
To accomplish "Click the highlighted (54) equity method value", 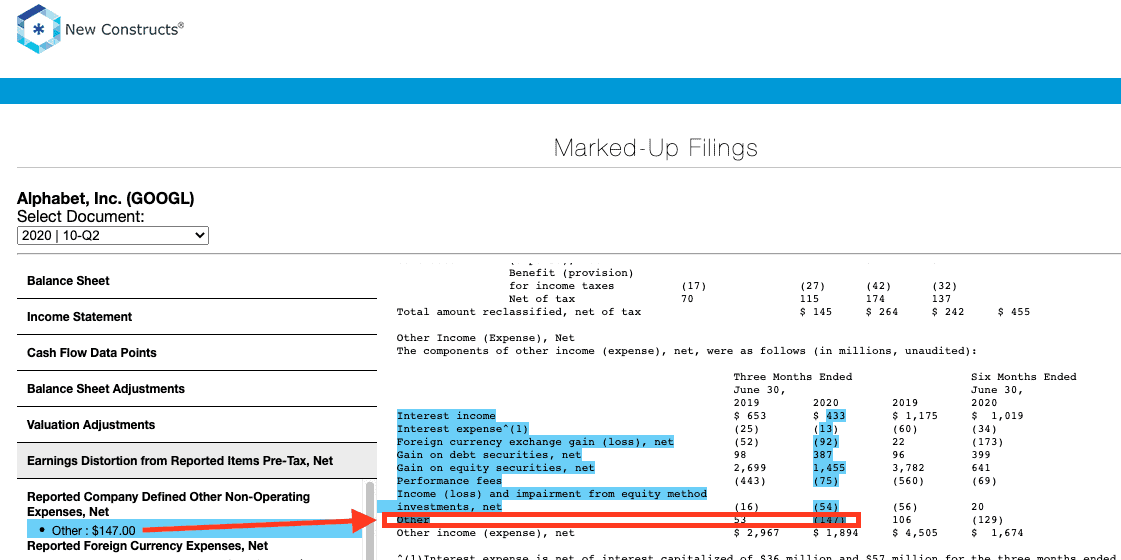I will [x=826, y=506].
